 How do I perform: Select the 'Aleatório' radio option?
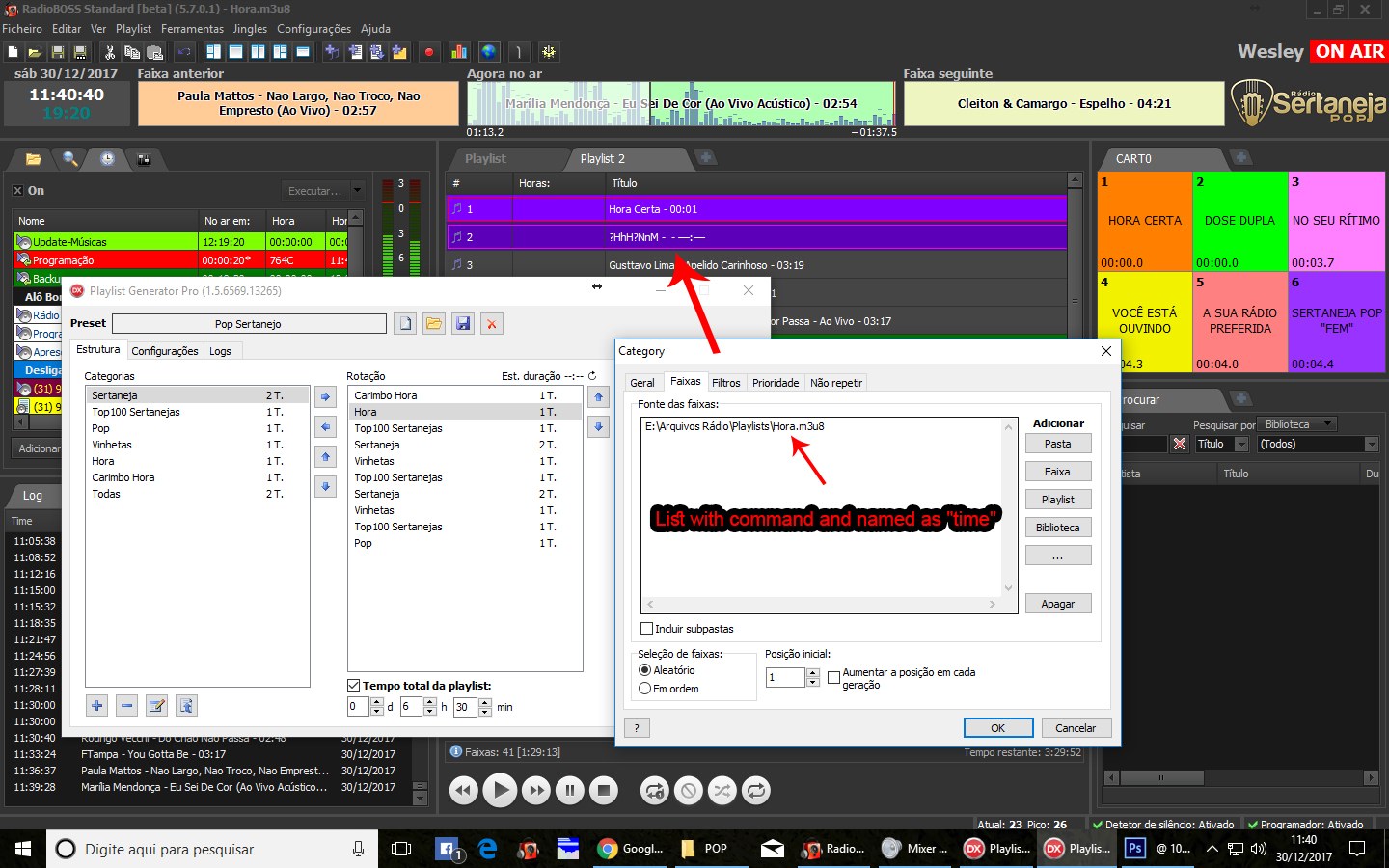[645, 670]
